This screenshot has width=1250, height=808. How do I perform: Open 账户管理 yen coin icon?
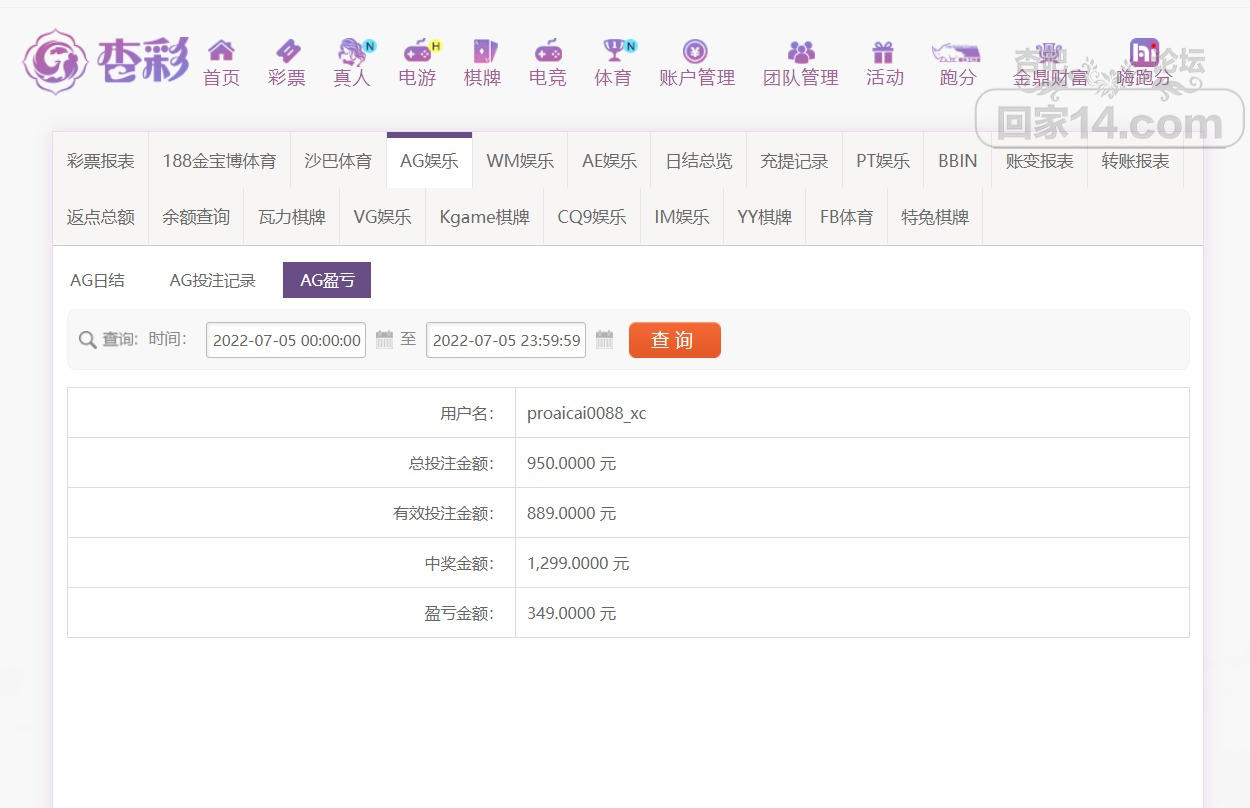[696, 51]
